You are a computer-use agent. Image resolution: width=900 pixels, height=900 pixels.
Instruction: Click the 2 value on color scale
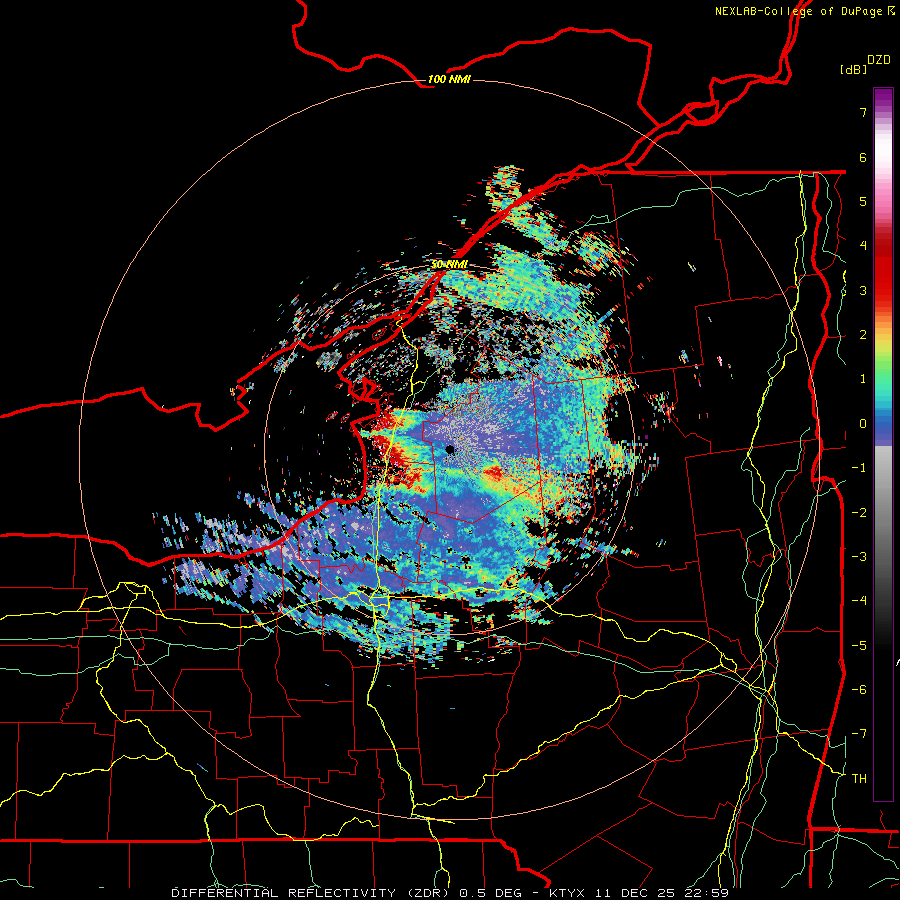pyautogui.click(x=863, y=335)
